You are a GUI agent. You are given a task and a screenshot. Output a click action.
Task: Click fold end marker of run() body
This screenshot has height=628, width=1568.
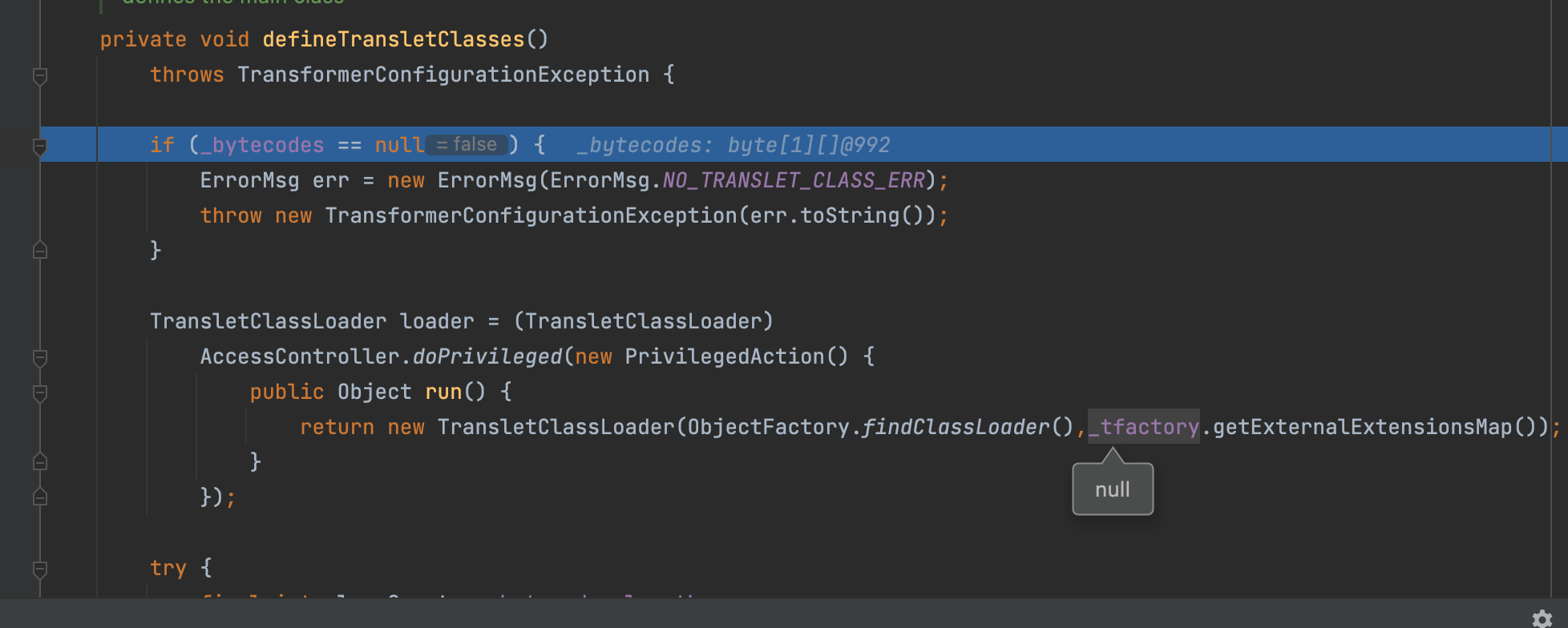pos(40,462)
